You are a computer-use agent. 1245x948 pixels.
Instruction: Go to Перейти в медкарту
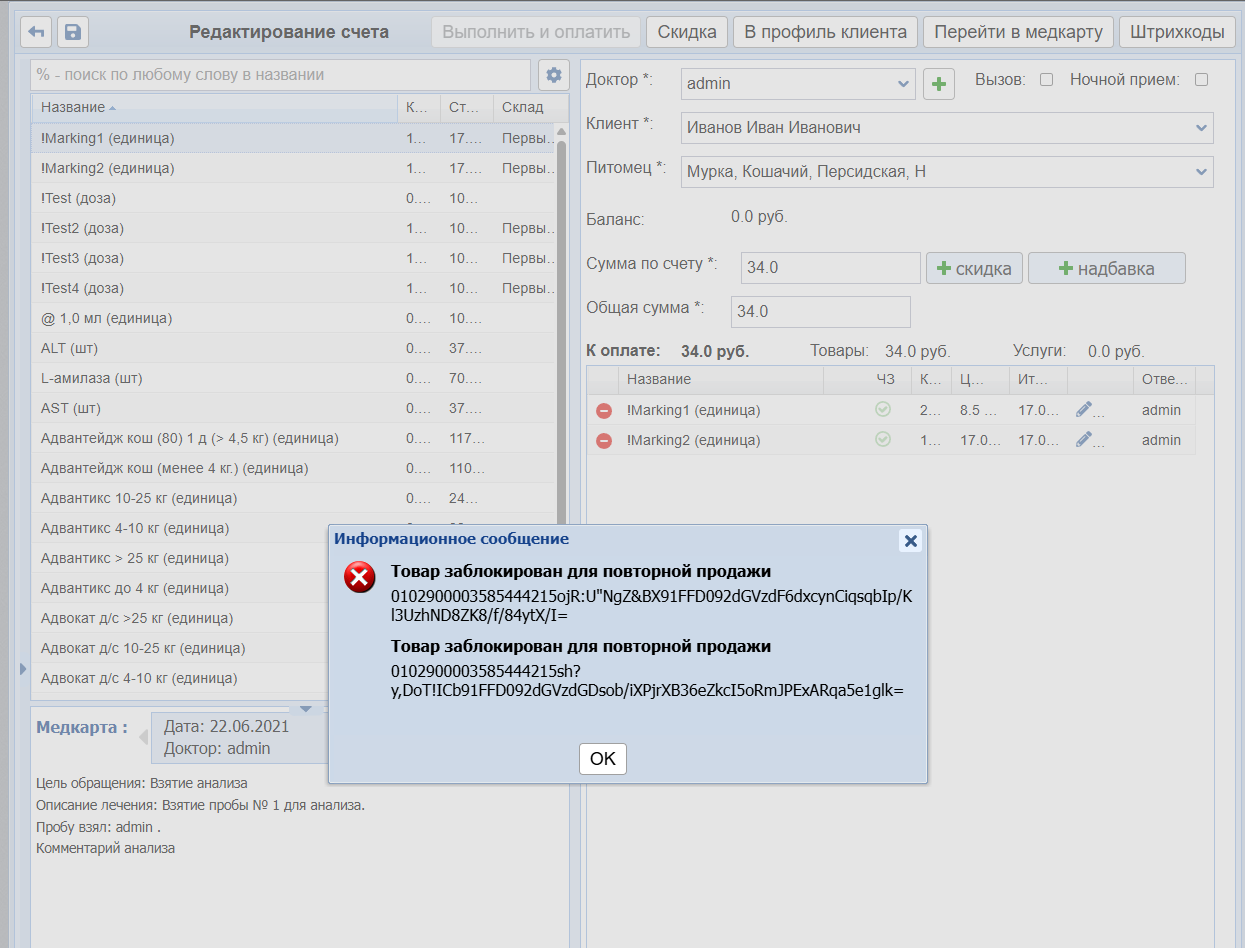(1018, 32)
